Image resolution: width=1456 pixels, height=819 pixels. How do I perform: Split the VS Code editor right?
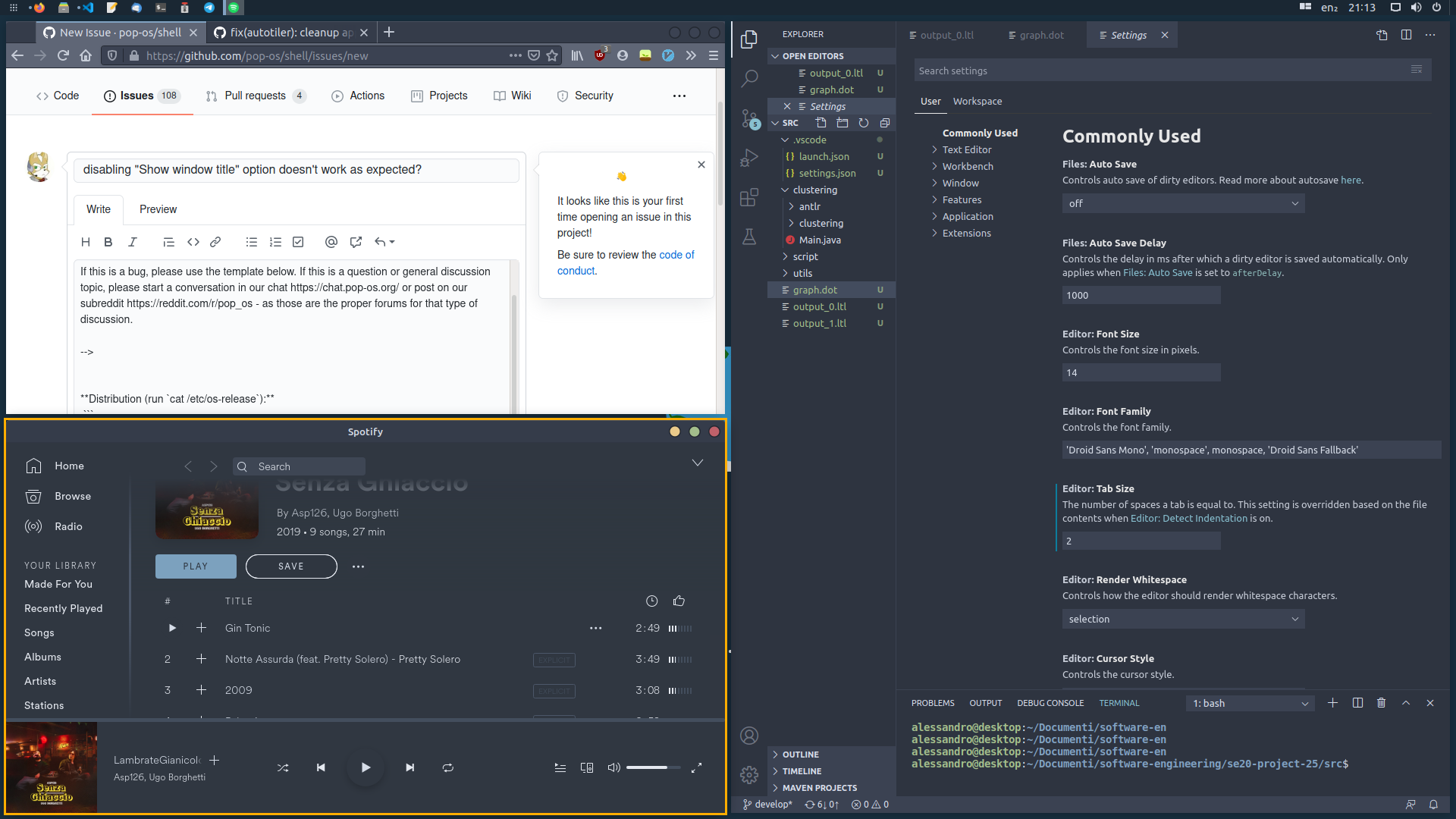(x=1406, y=35)
